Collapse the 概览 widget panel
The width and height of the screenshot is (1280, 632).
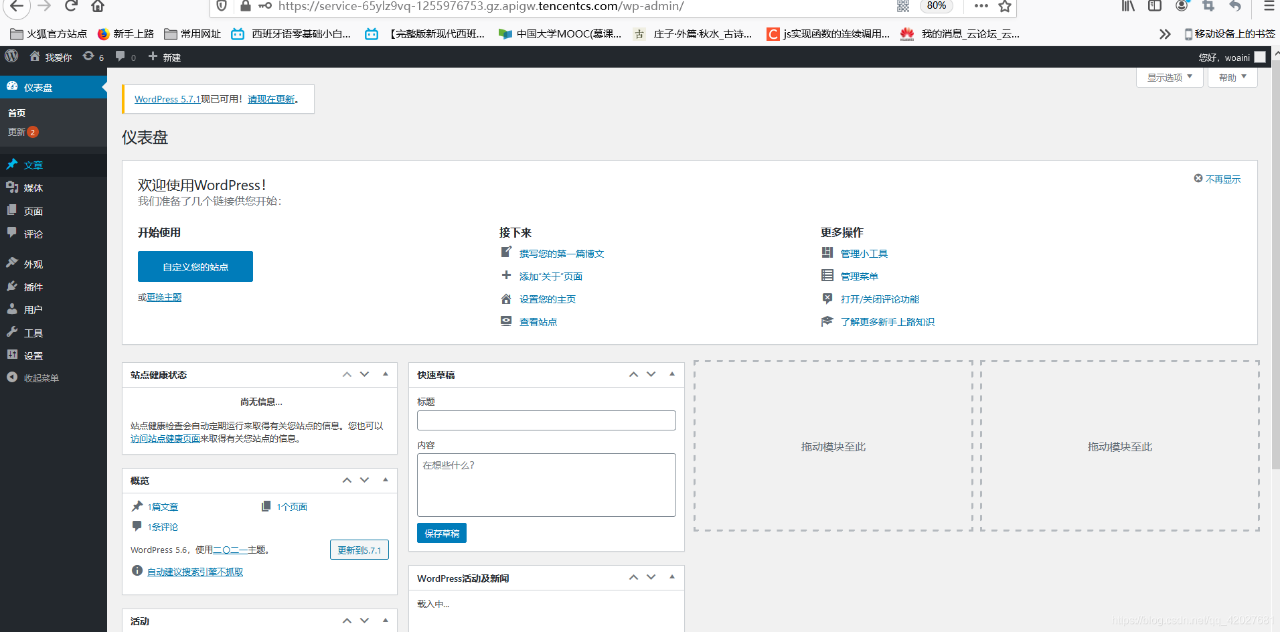[x=385, y=480]
